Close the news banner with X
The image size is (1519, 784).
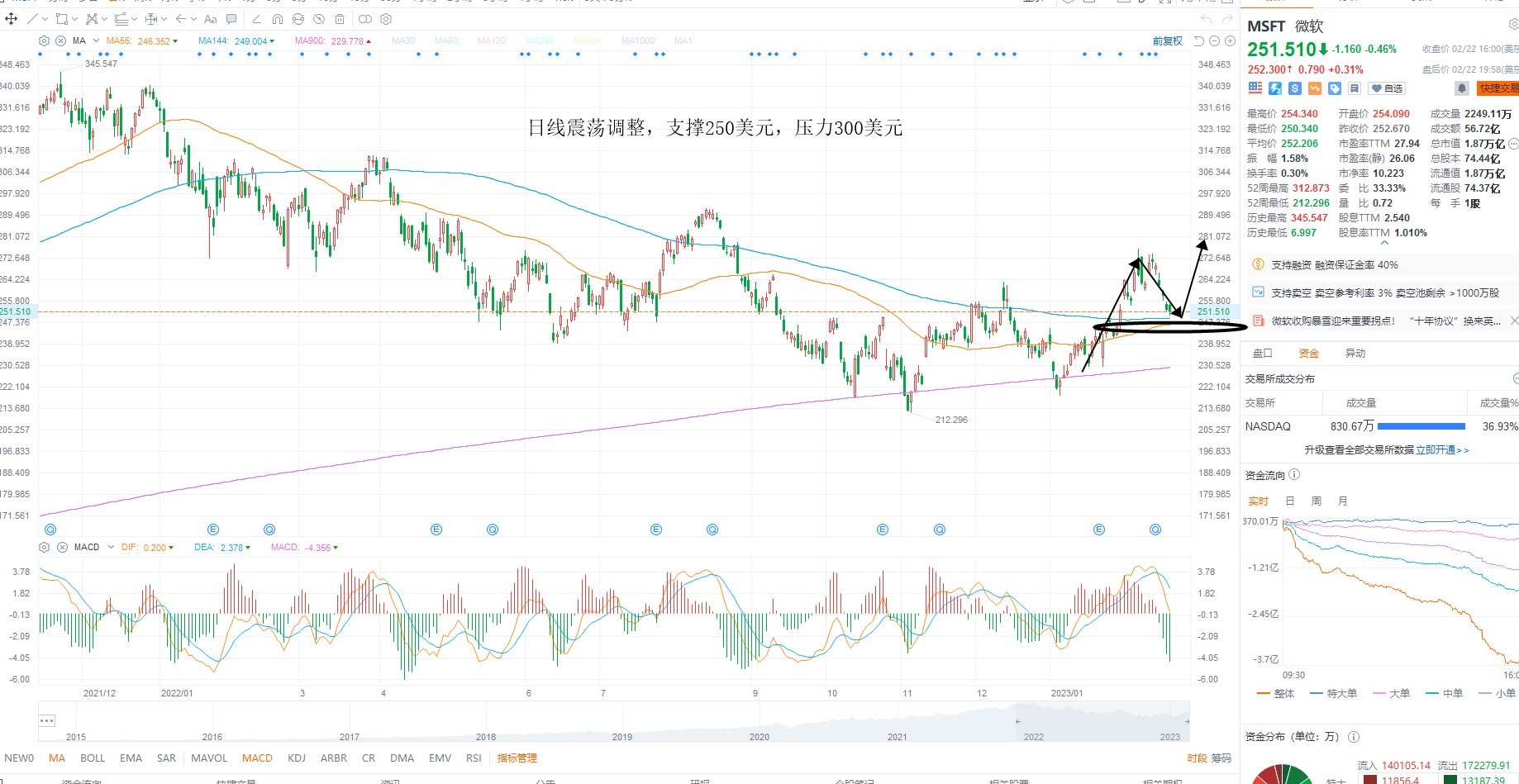[1513, 321]
